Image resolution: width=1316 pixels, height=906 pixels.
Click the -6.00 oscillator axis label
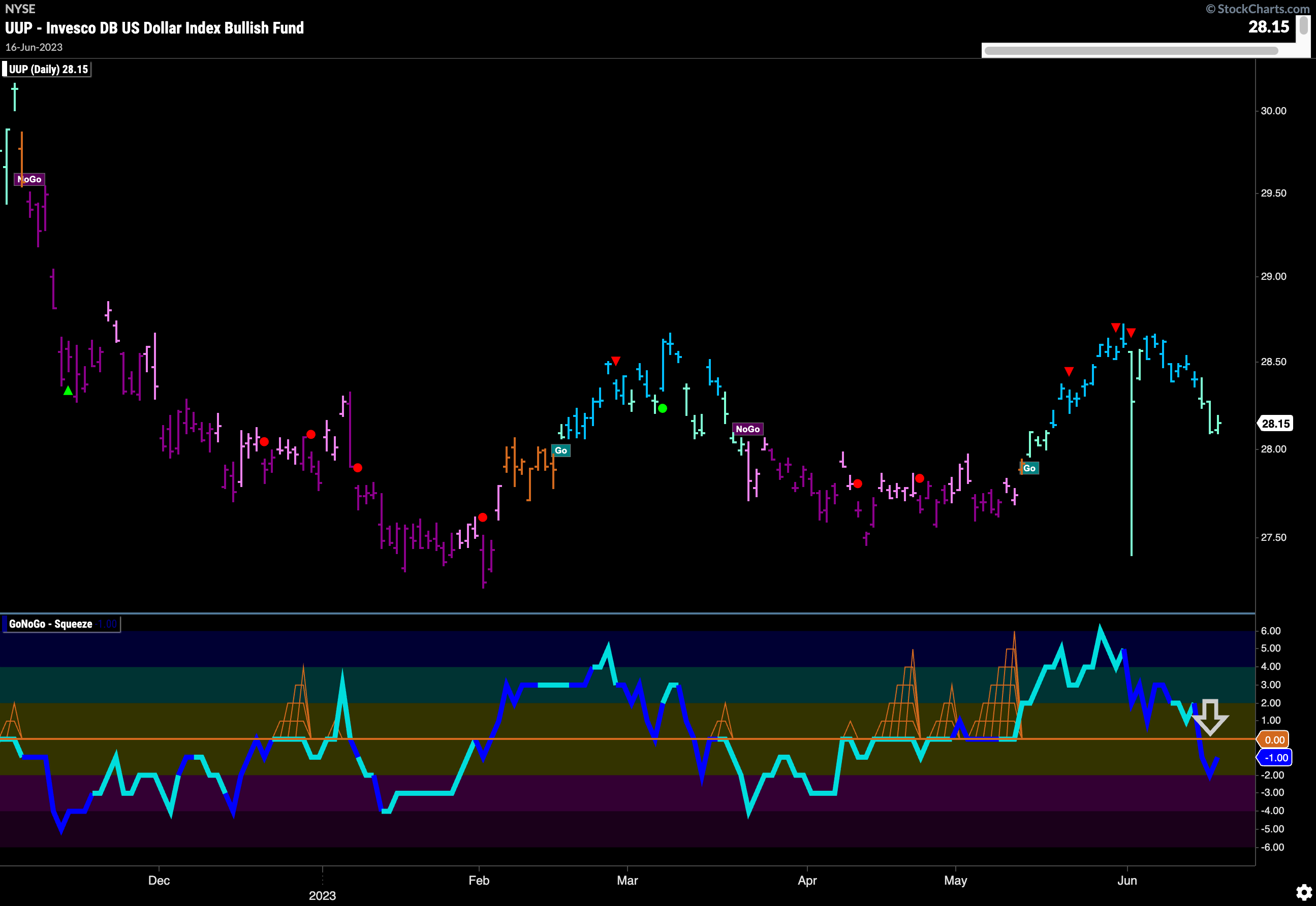click(1272, 848)
